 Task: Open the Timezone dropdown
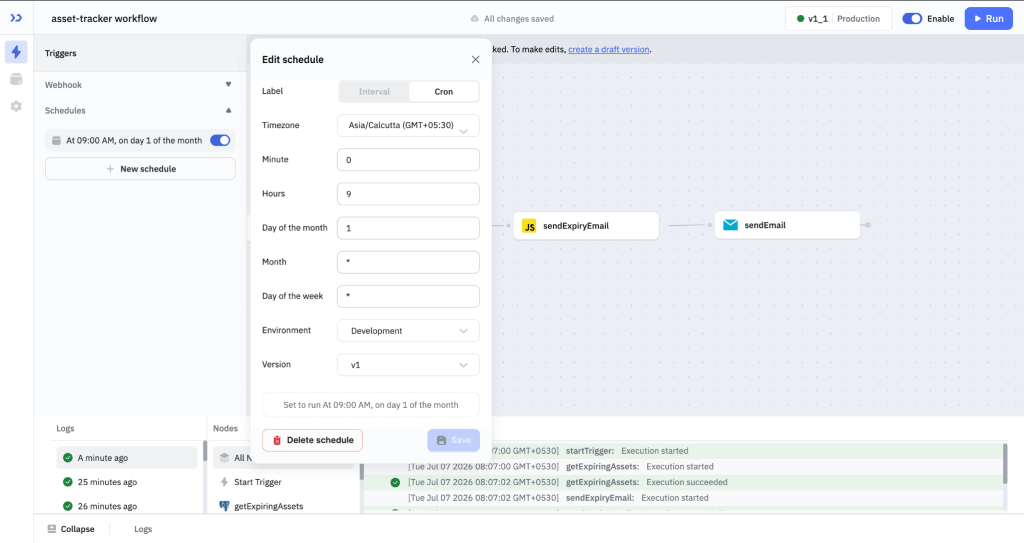click(x=408, y=125)
